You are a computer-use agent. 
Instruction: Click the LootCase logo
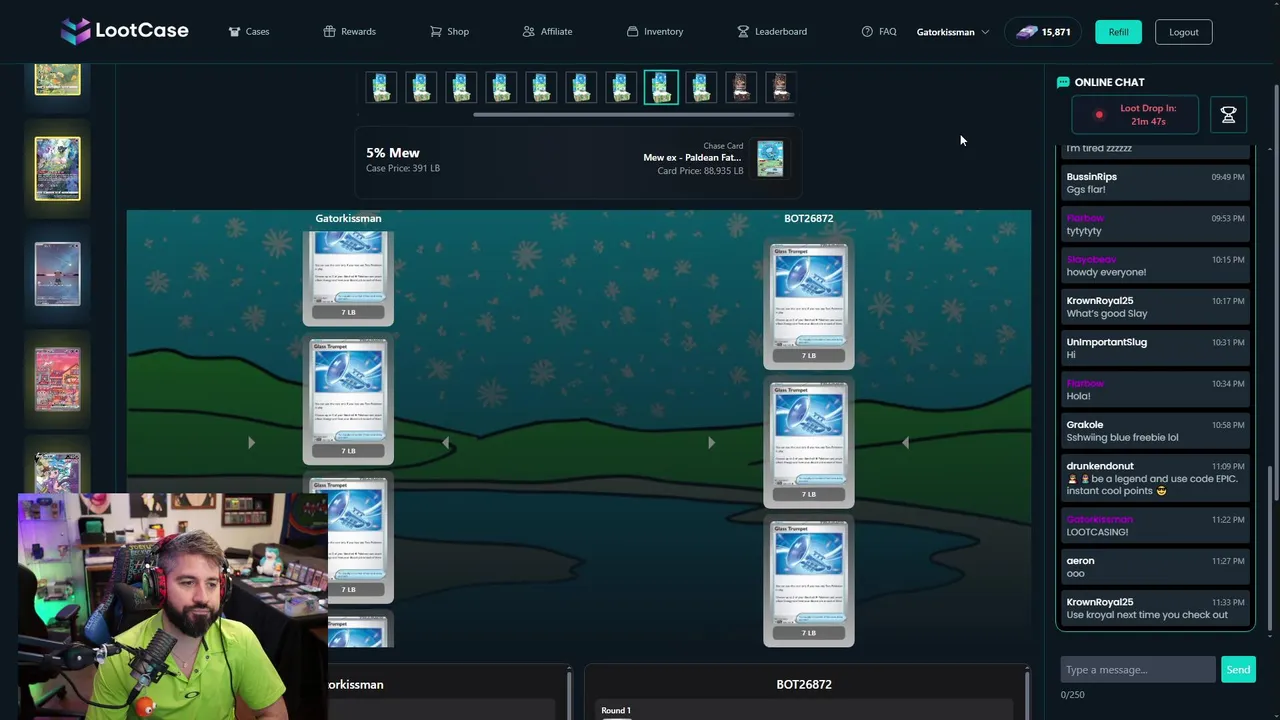point(124,31)
